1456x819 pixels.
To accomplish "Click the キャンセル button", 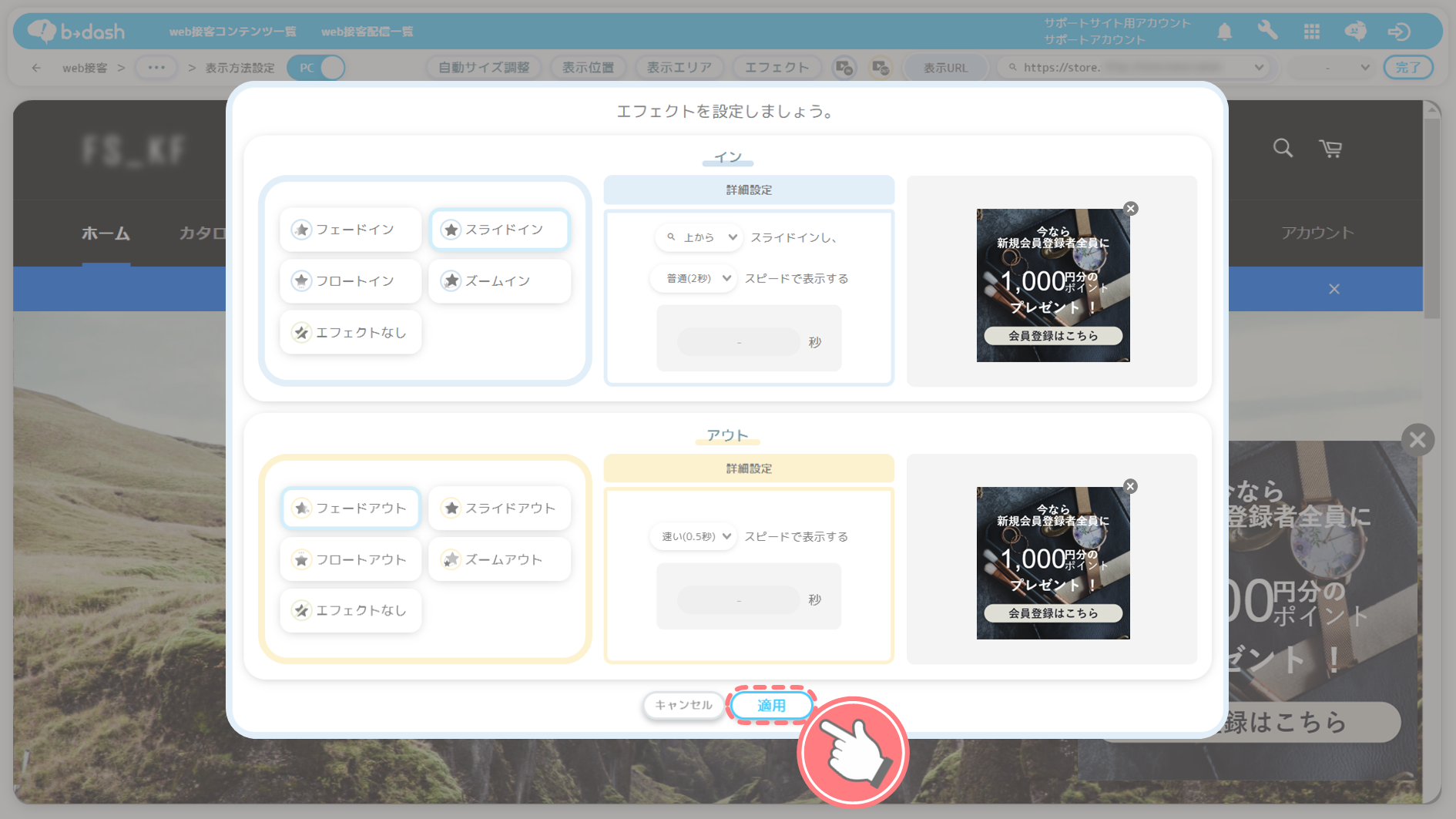I will tap(683, 705).
